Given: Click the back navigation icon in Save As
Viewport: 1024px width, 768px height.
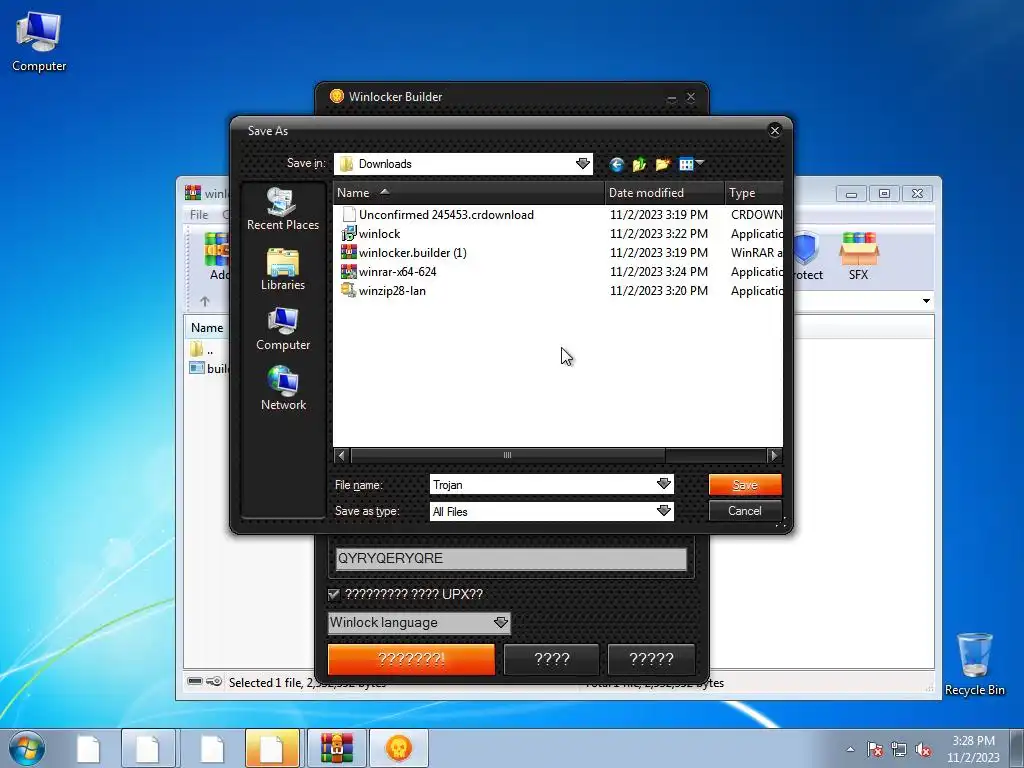Looking at the screenshot, I should 616,165.
